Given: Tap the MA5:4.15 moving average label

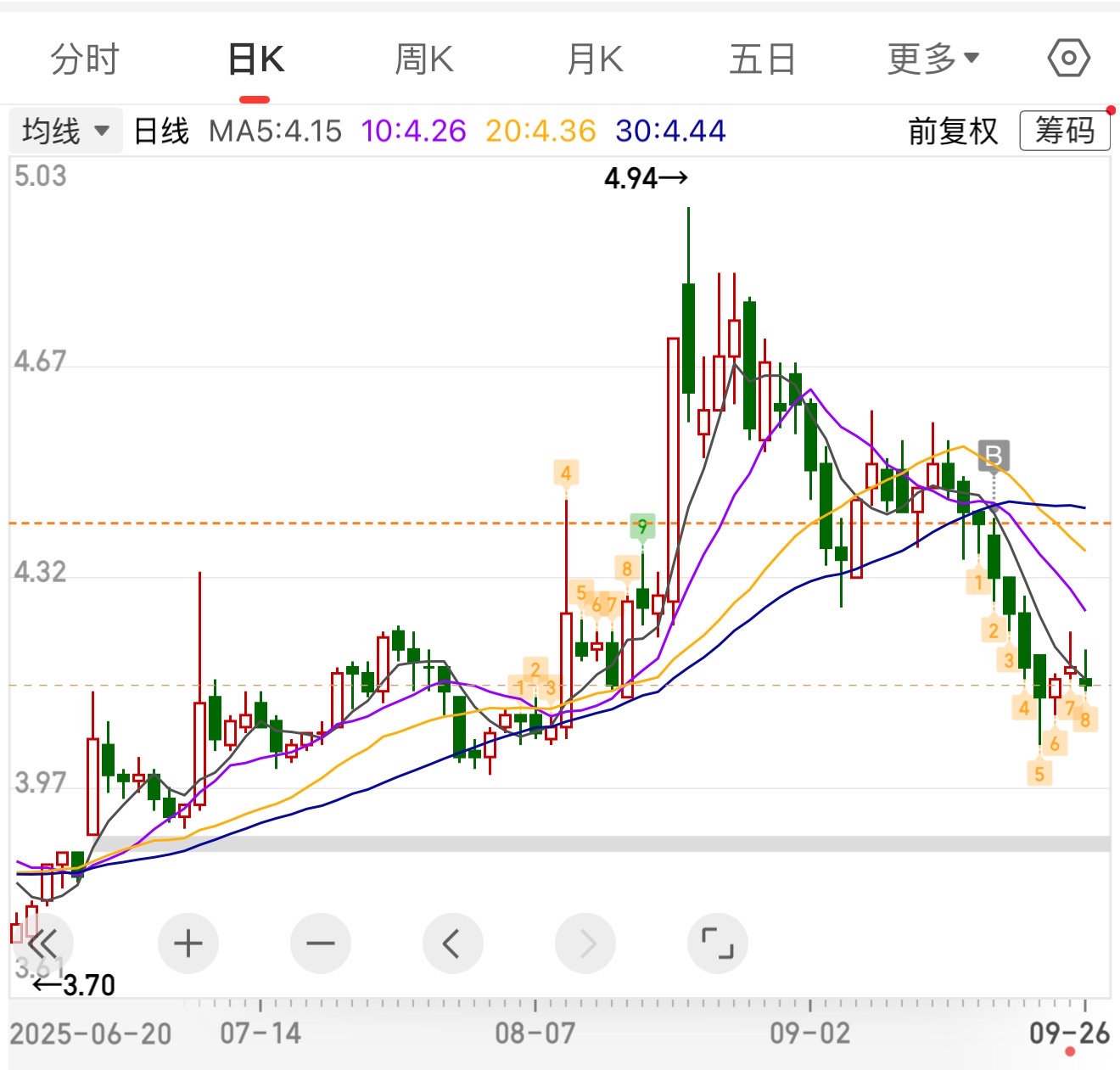Looking at the screenshot, I should pyautogui.click(x=275, y=132).
